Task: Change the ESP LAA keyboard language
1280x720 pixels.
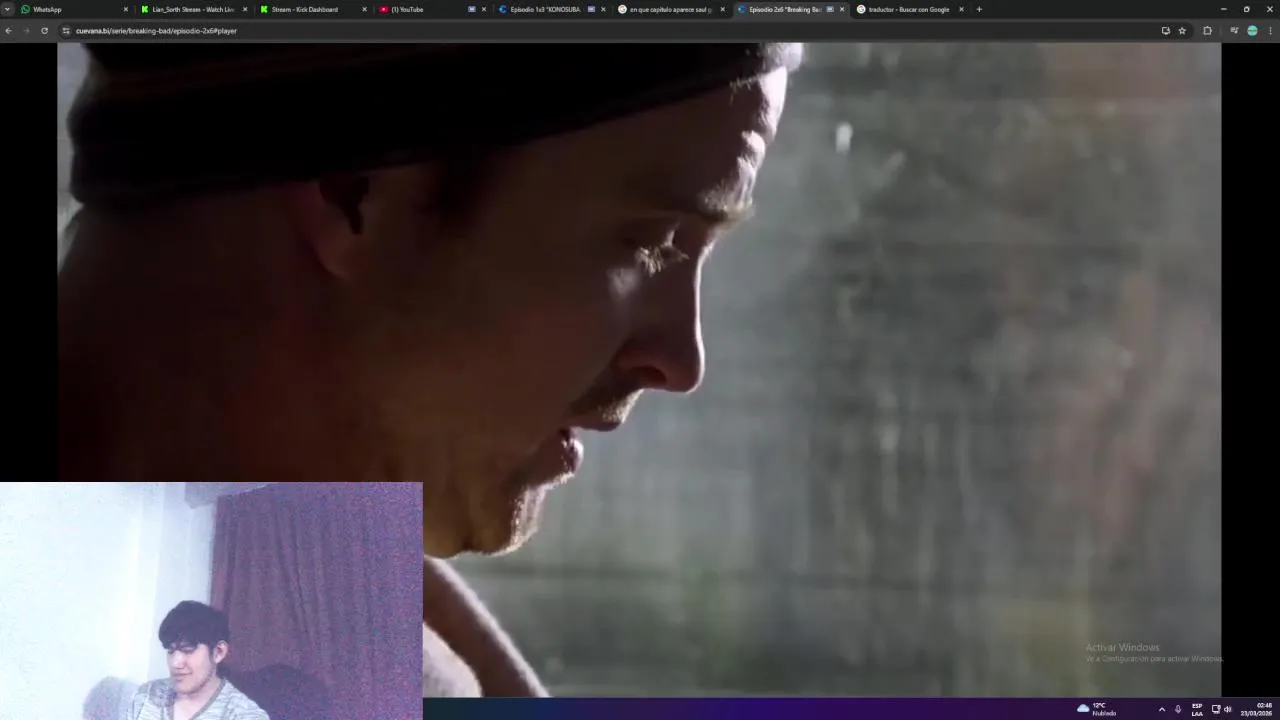Action: click(x=1197, y=709)
